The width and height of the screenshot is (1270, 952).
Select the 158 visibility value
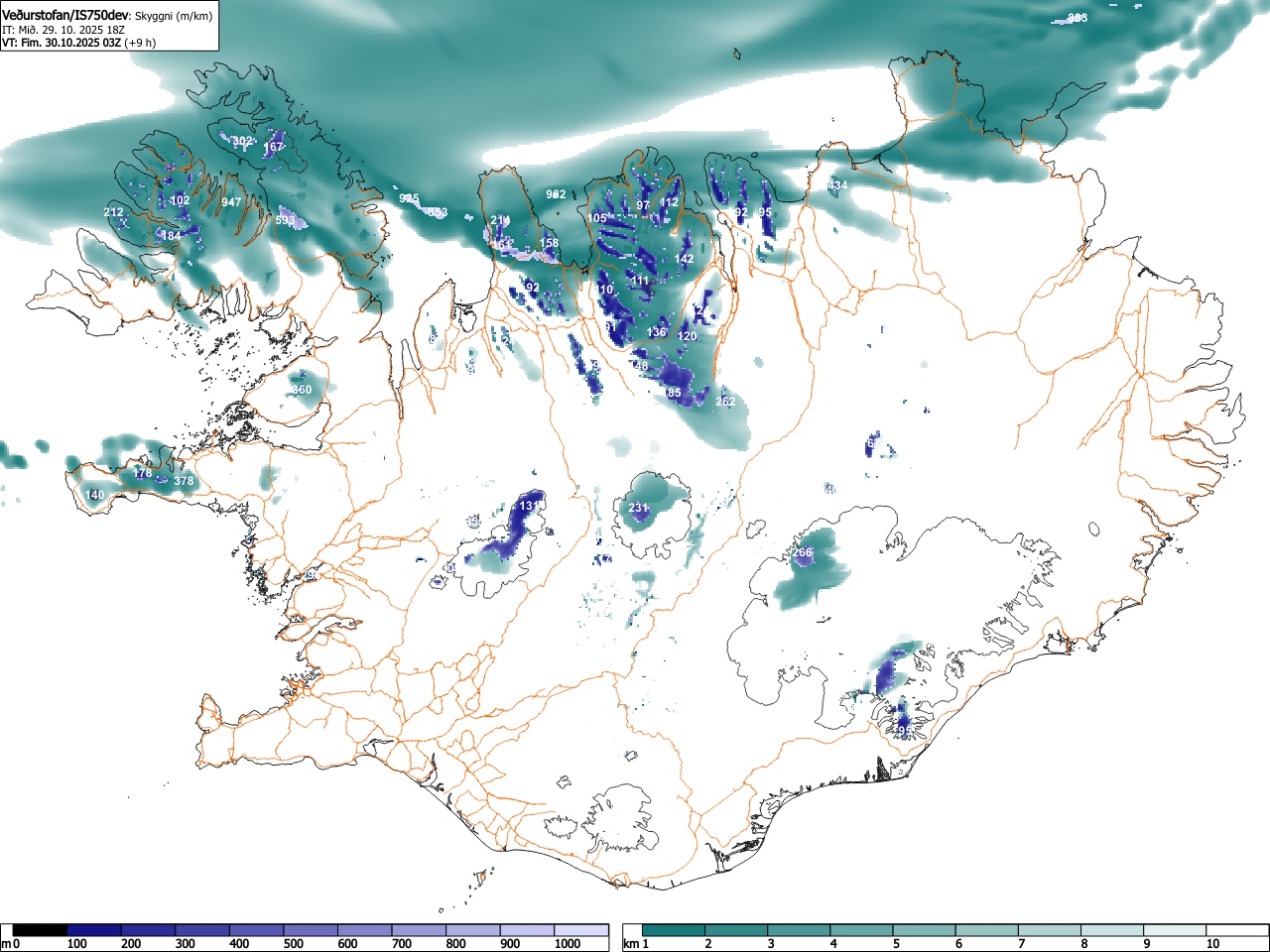coord(549,243)
